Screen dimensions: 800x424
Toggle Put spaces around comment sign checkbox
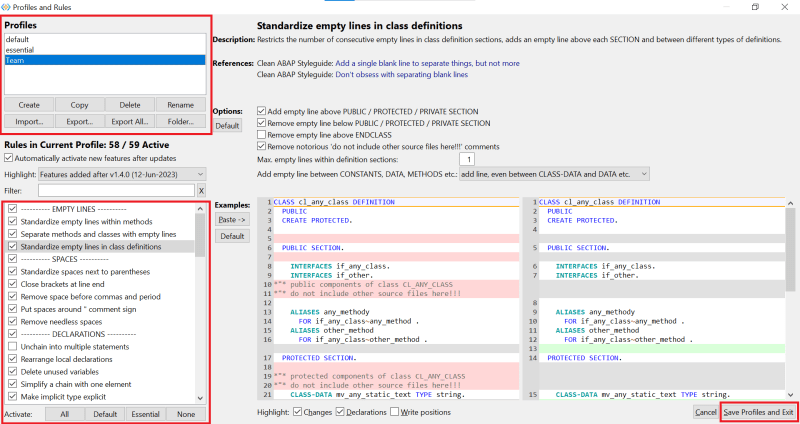[12, 309]
